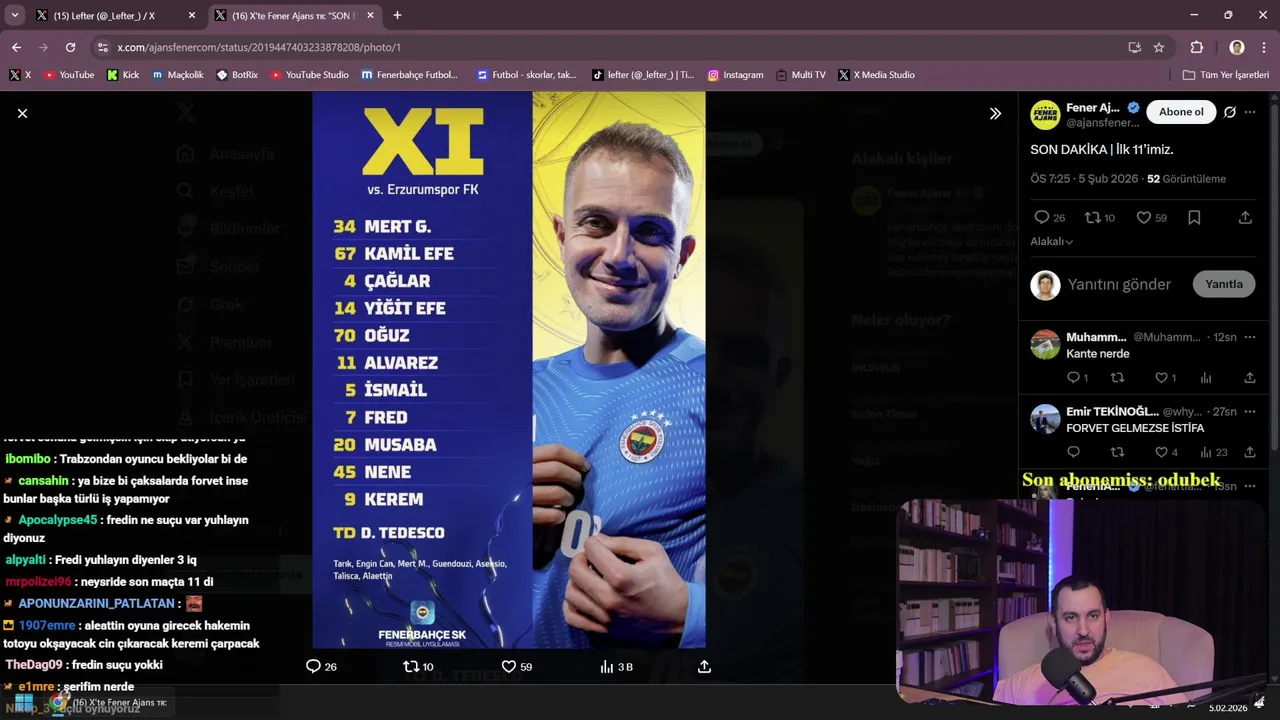Click the Yanıtını gönder reply field
1280x720 pixels.
pos(1119,284)
